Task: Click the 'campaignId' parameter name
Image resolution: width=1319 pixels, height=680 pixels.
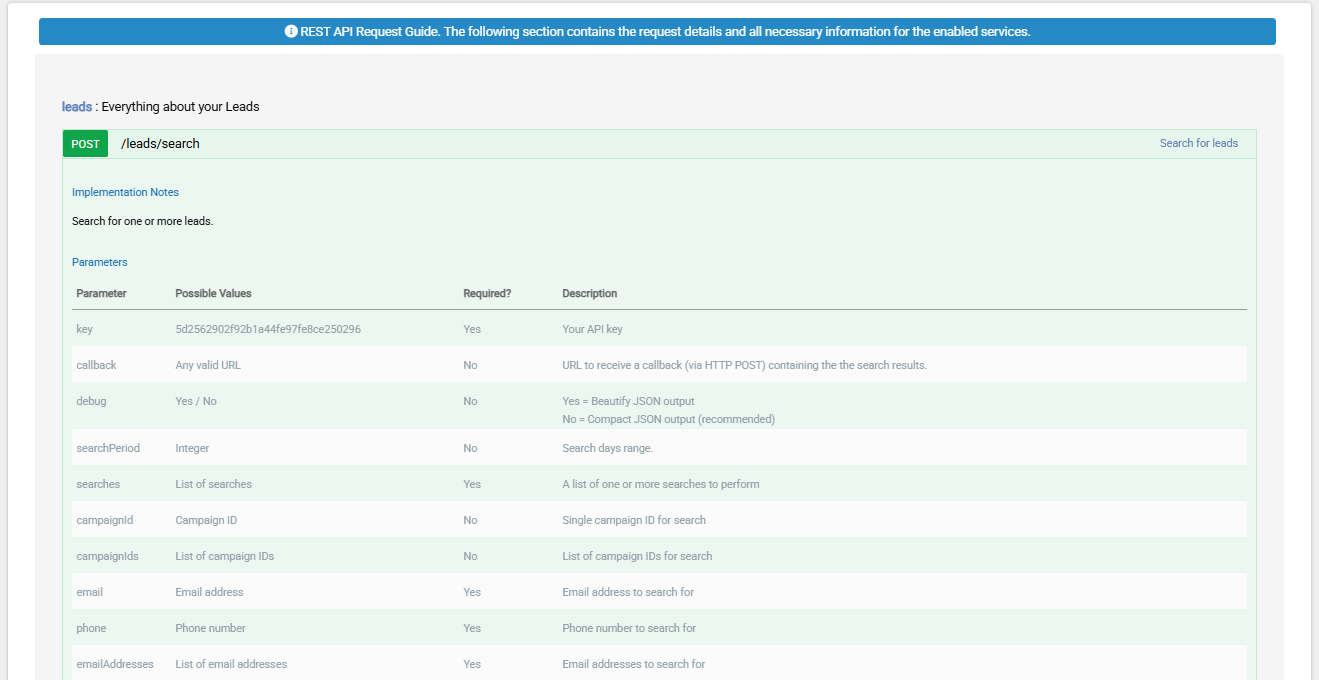Action: (104, 520)
